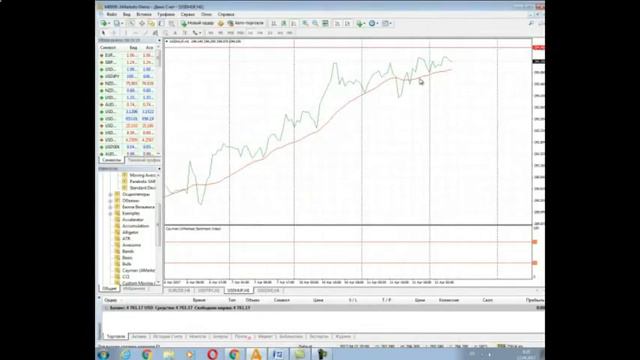Viewport: 640px width, 360px height.
Task: Open the Файл menu
Action: point(111,14)
